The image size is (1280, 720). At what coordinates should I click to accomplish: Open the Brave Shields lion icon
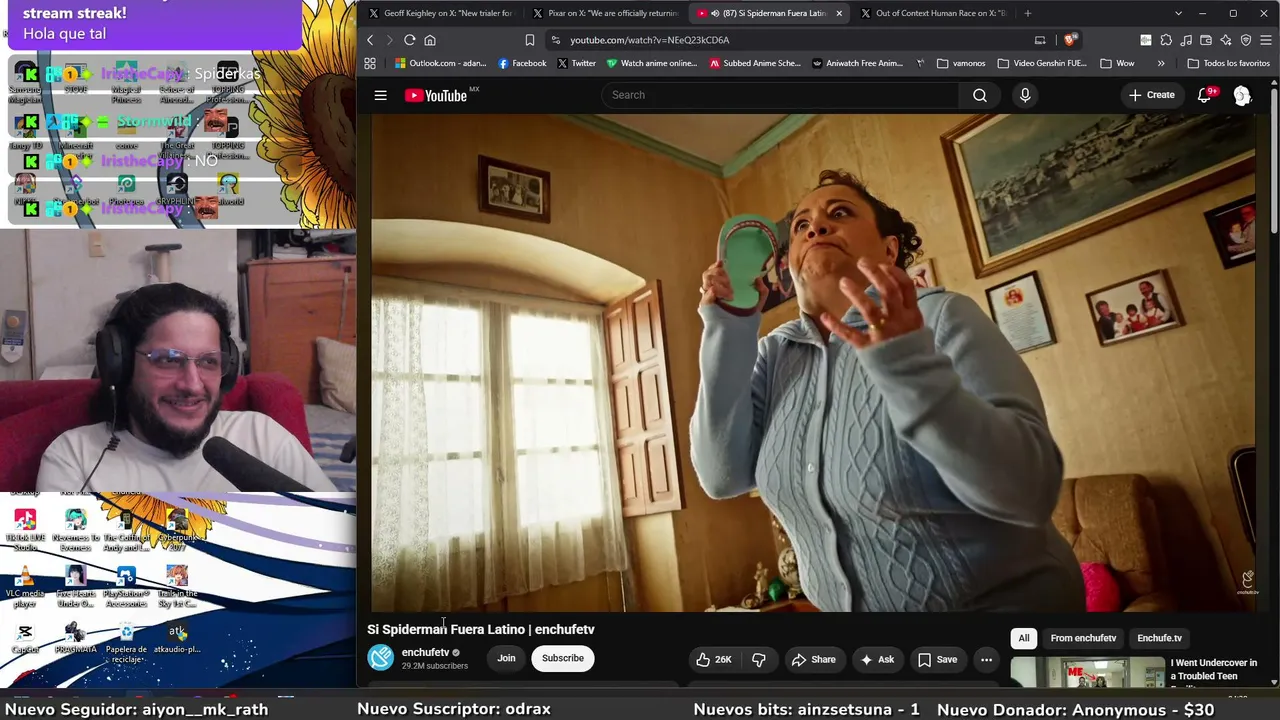point(1069,40)
